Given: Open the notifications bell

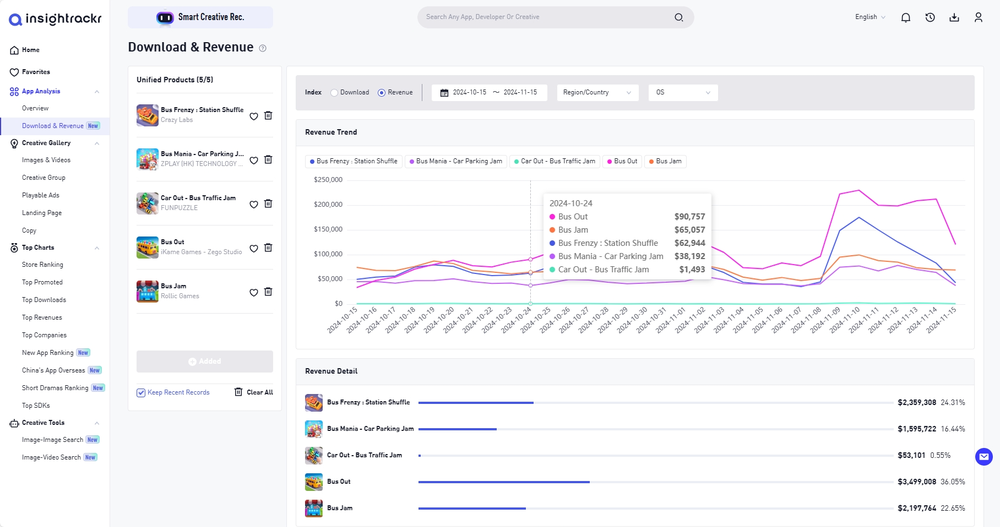Looking at the screenshot, I should tap(906, 17).
